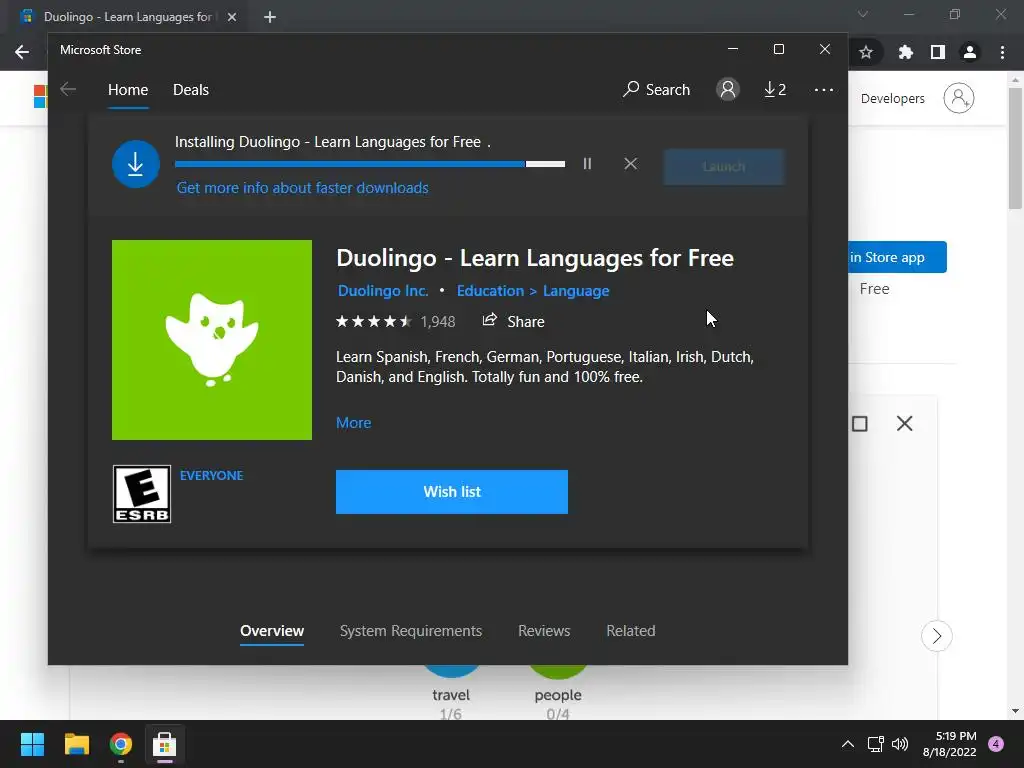The height and width of the screenshot is (768, 1024).
Task: Click next arrow on web page carousel
Action: [x=936, y=636]
